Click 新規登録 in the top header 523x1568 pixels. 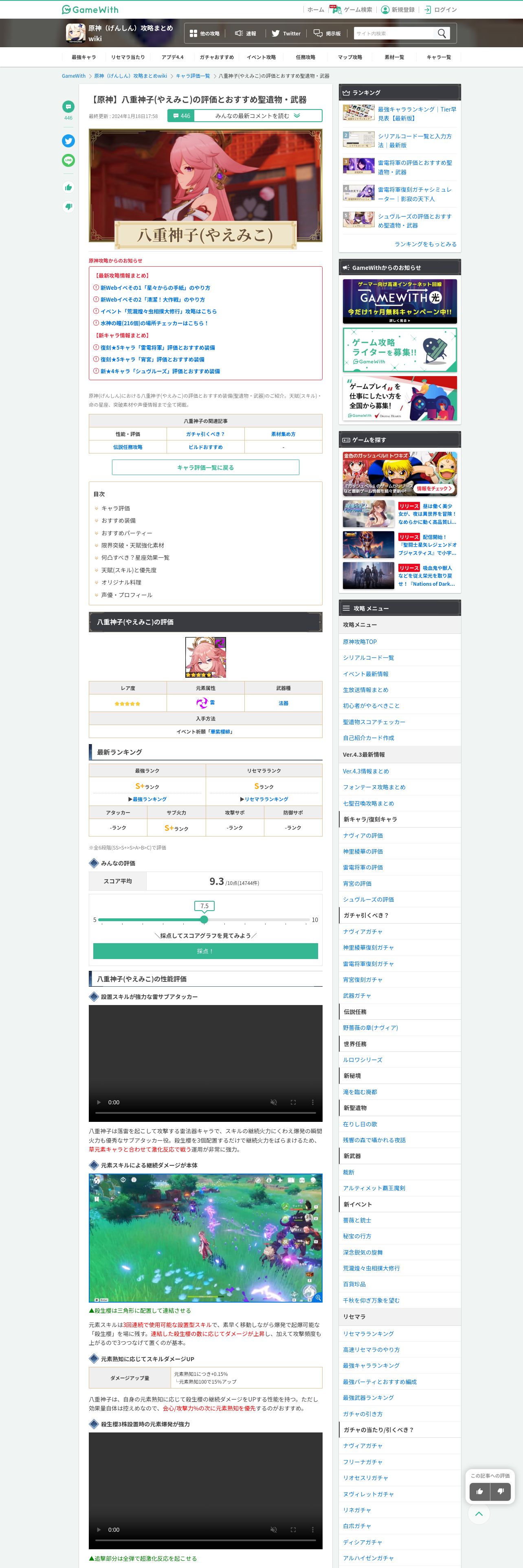coord(398,10)
